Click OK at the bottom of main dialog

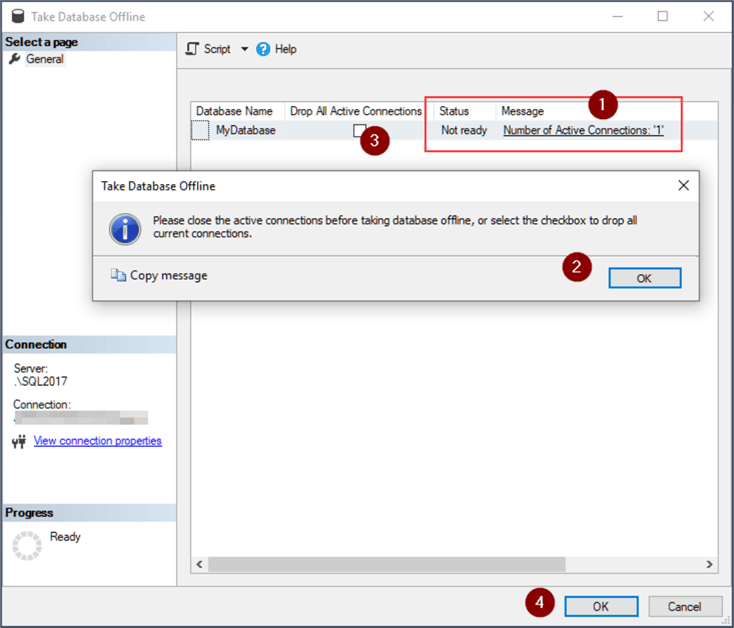click(x=601, y=606)
